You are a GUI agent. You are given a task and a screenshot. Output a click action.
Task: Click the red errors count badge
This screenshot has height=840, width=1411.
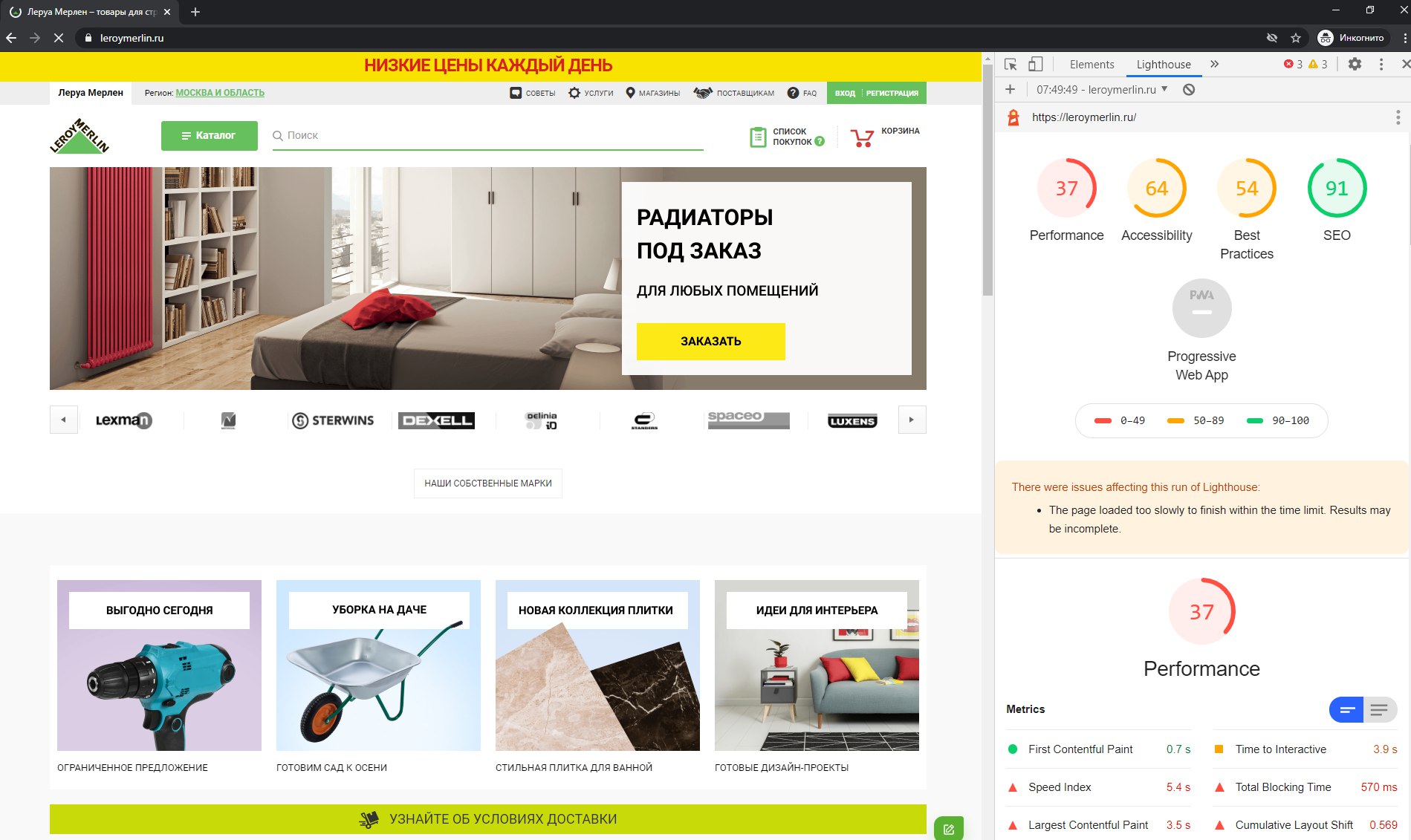click(1294, 65)
